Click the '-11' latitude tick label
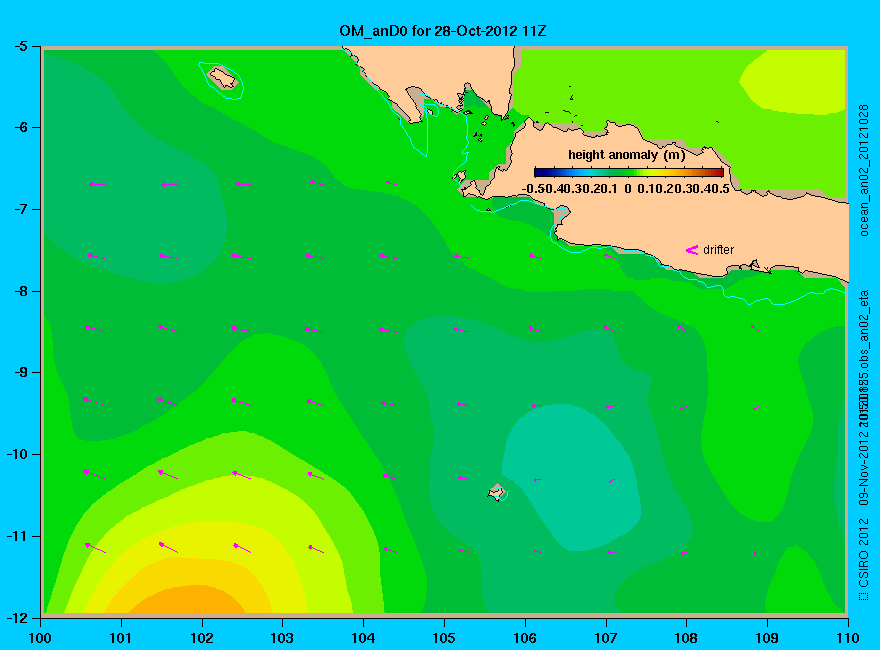Screen dimensions: 880x650 pos(17,536)
